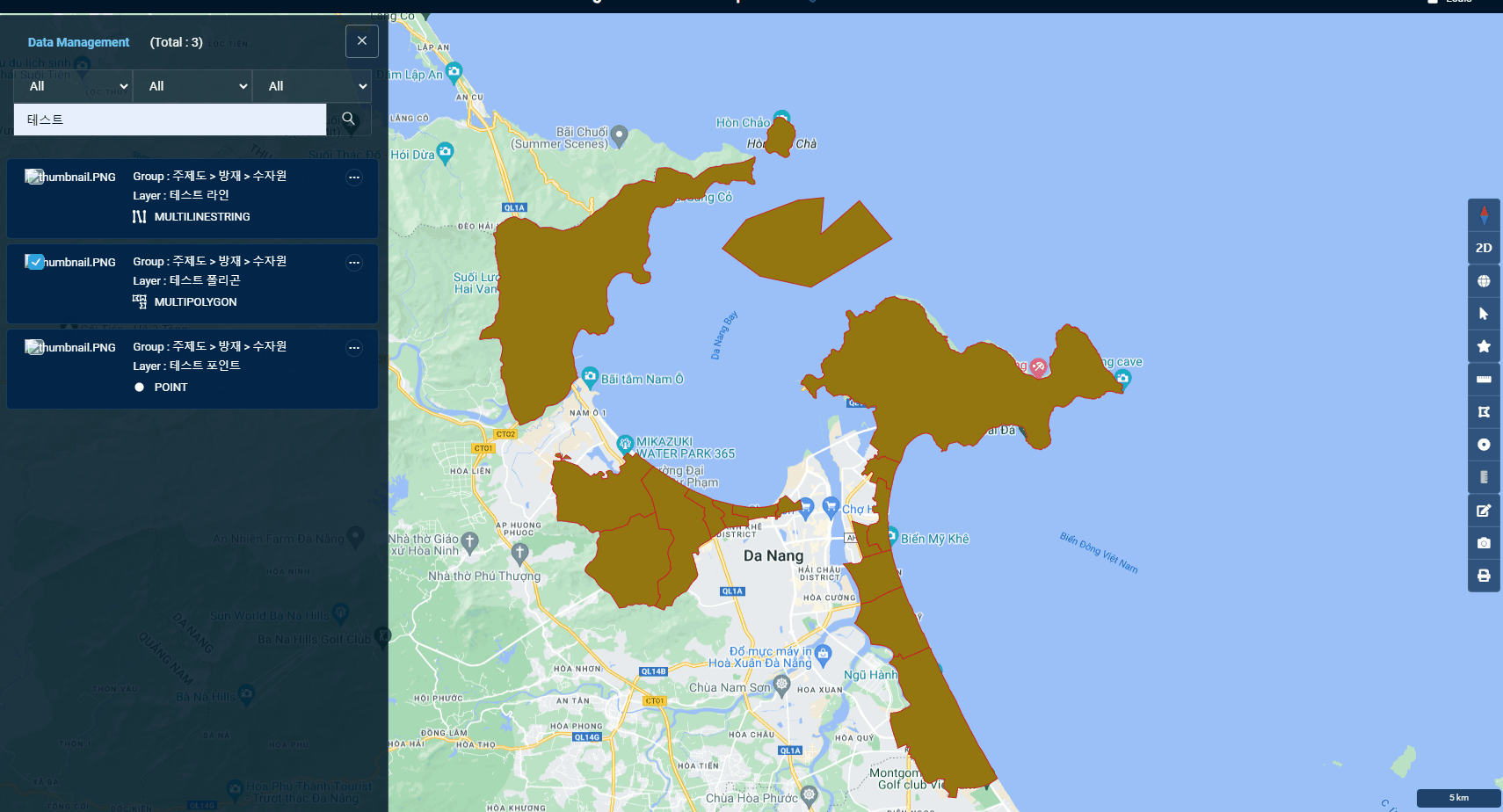Click the MULTIPOLYGON geometry type icon

point(139,301)
